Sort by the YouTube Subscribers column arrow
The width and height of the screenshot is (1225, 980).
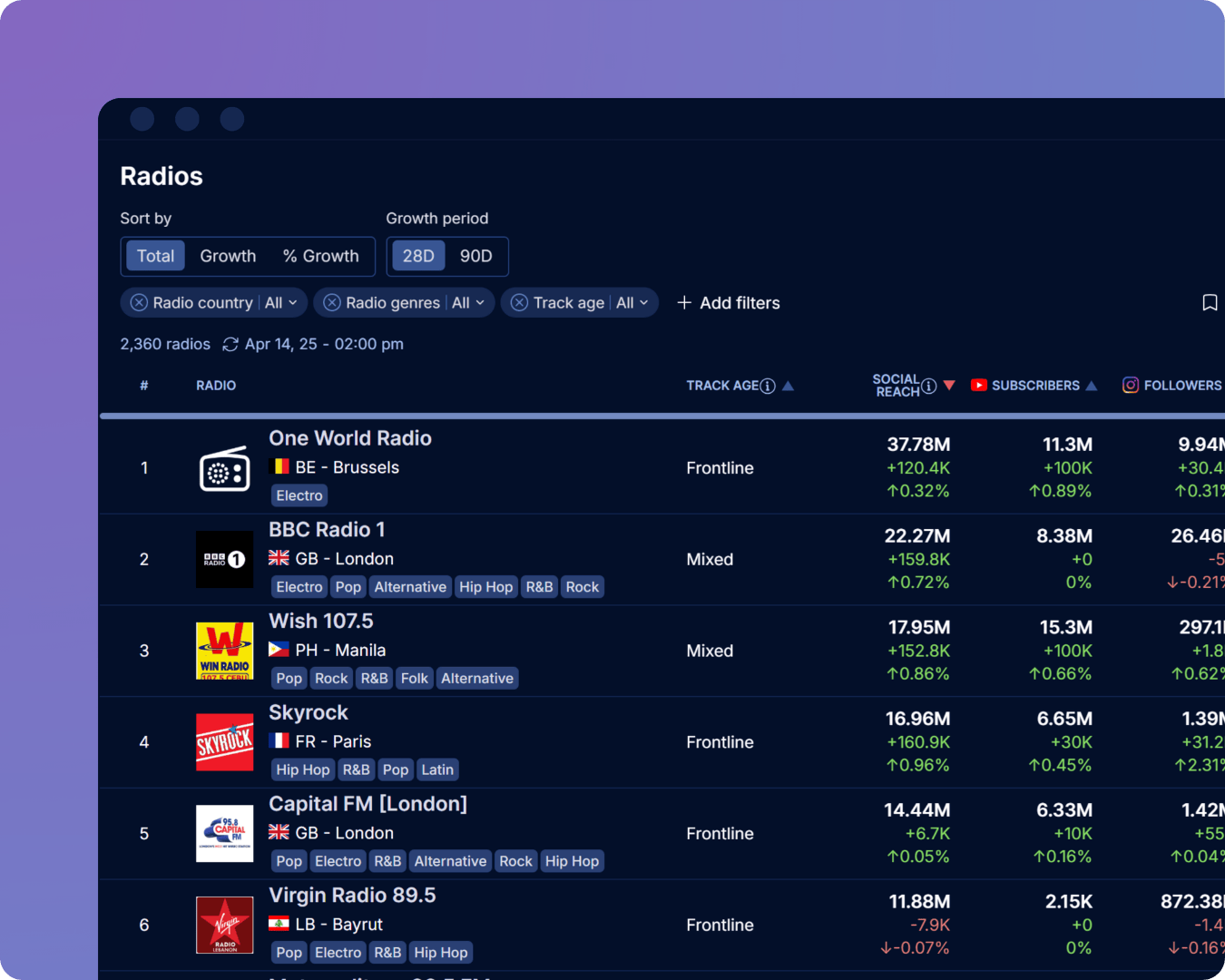[x=1092, y=387]
